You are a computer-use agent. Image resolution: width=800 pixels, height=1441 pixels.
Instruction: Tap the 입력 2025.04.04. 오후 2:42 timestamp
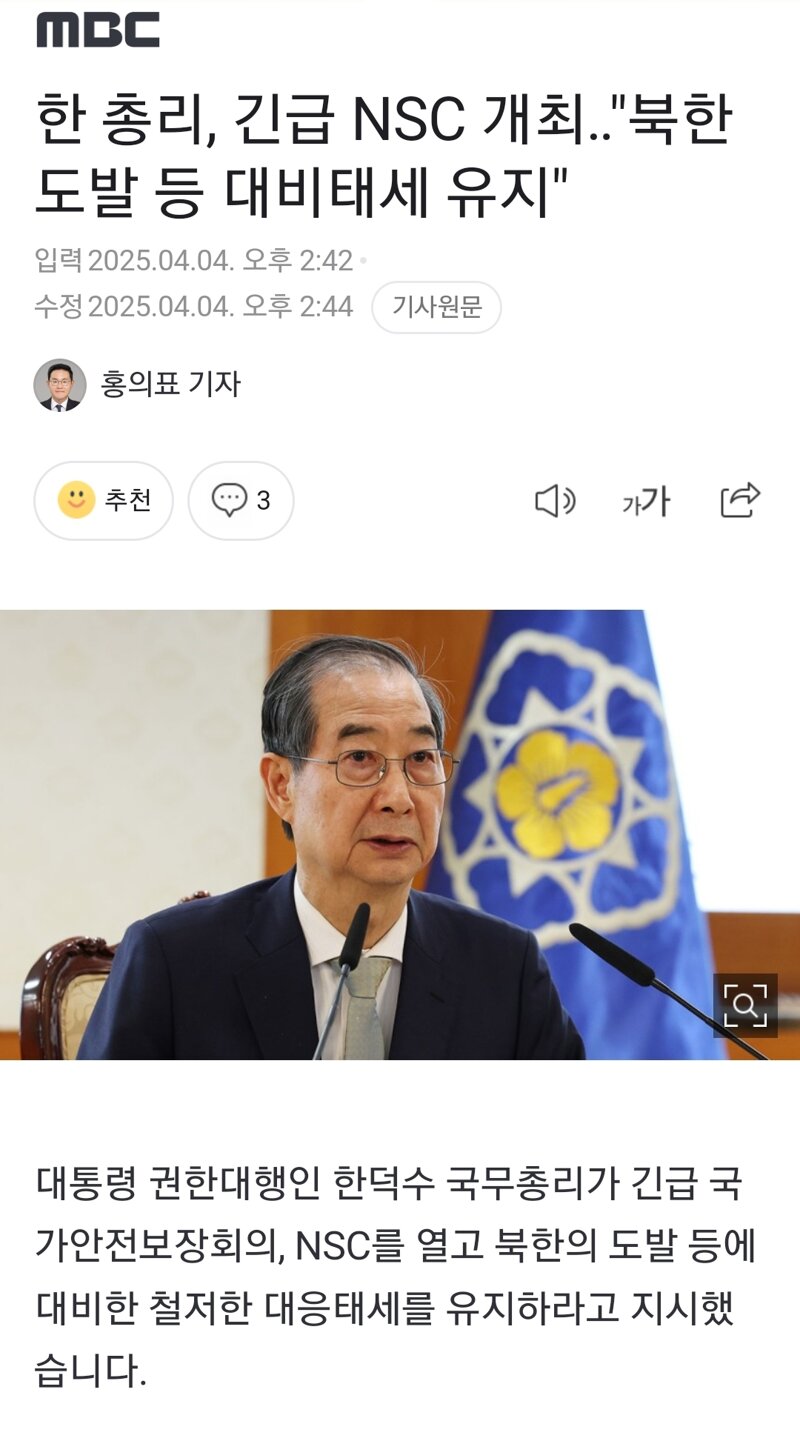click(194, 261)
